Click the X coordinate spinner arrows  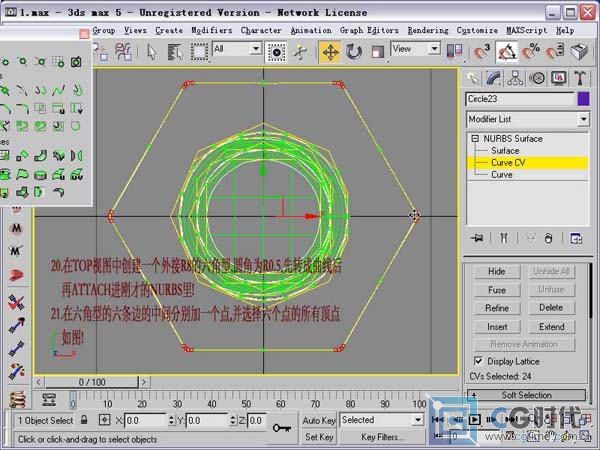click(x=171, y=420)
